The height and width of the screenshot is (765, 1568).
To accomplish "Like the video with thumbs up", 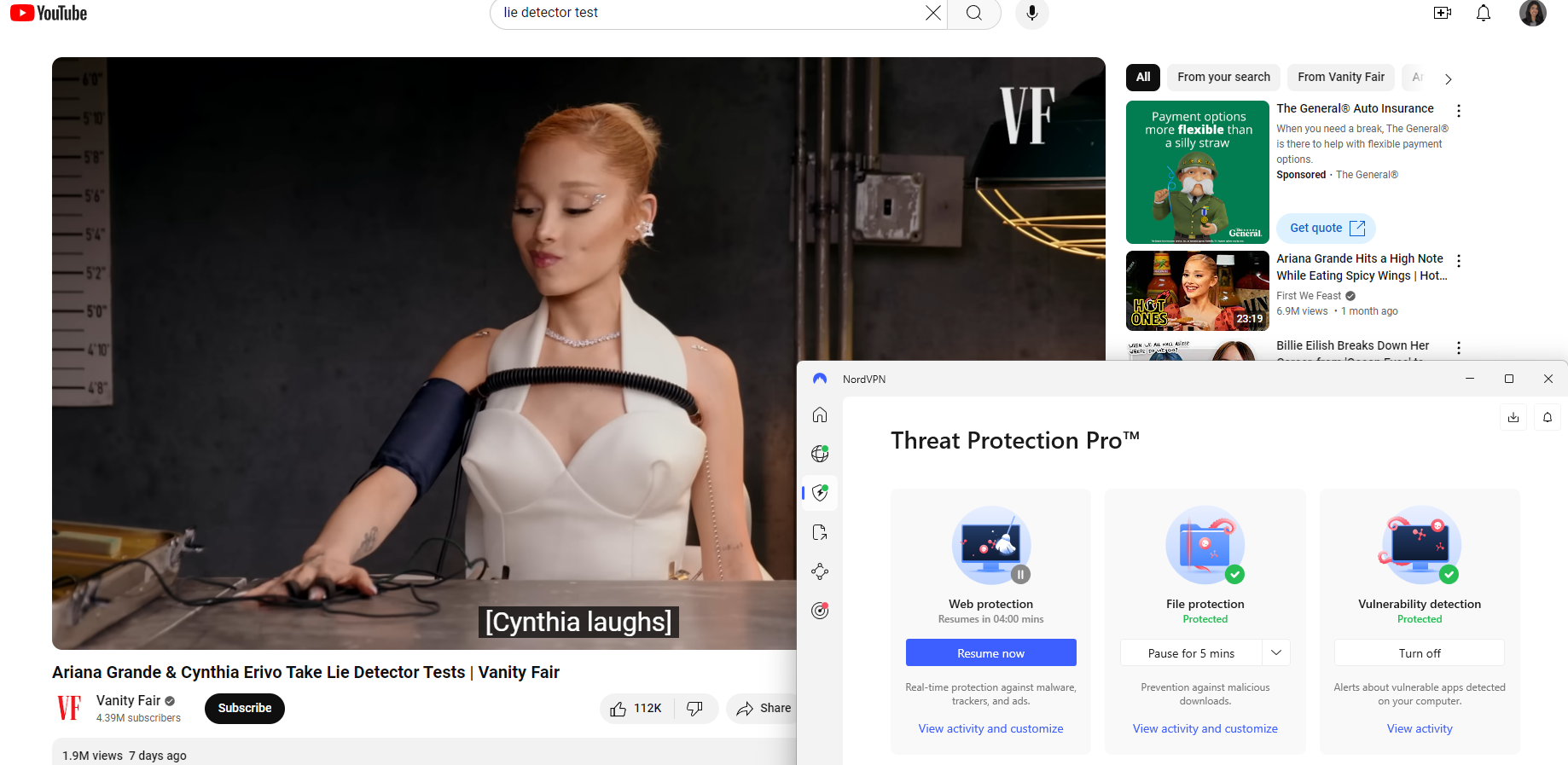I will pyautogui.click(x=636, y=709).
